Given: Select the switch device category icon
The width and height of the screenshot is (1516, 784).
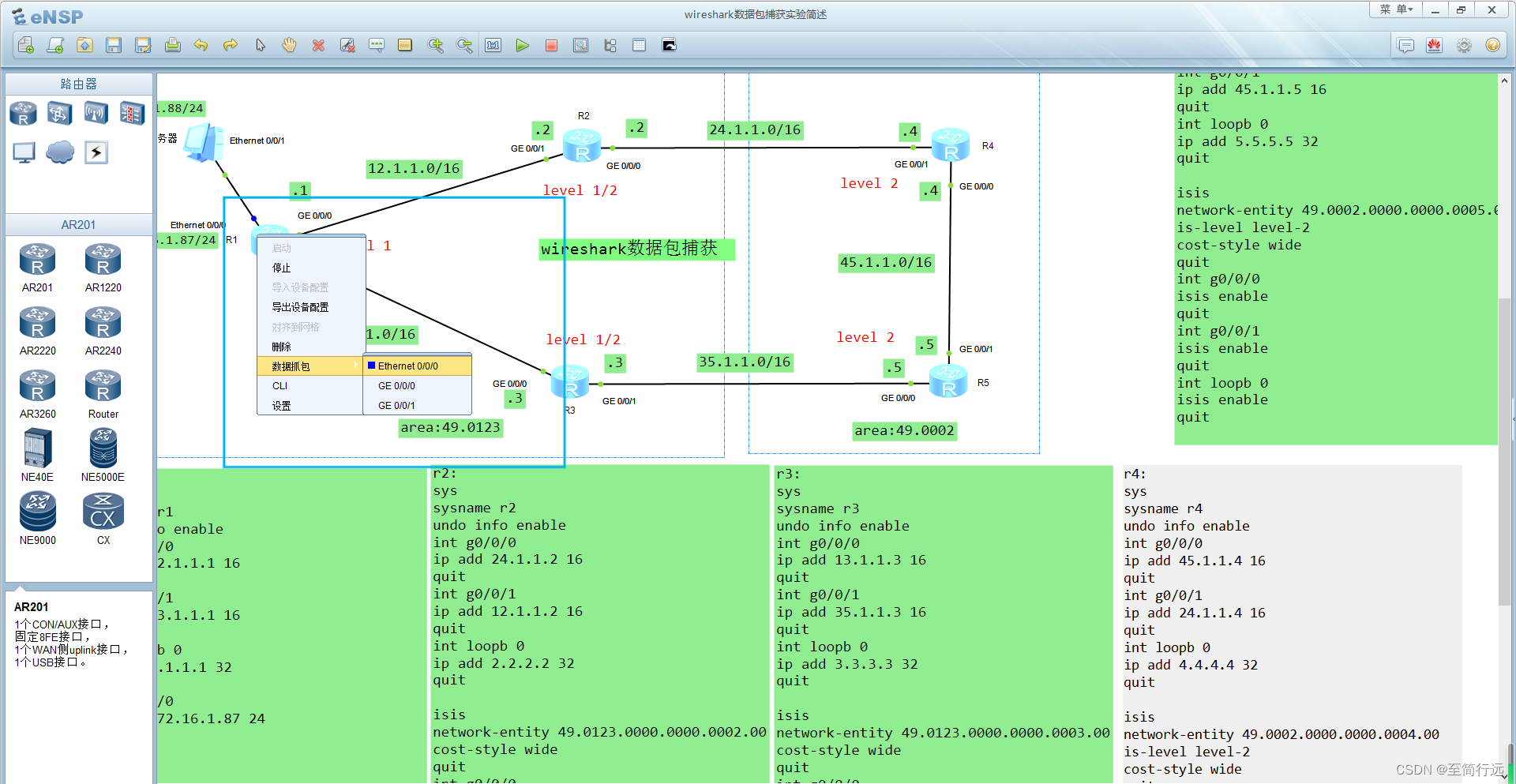Looking at the screenshot, I should [59, 114].
